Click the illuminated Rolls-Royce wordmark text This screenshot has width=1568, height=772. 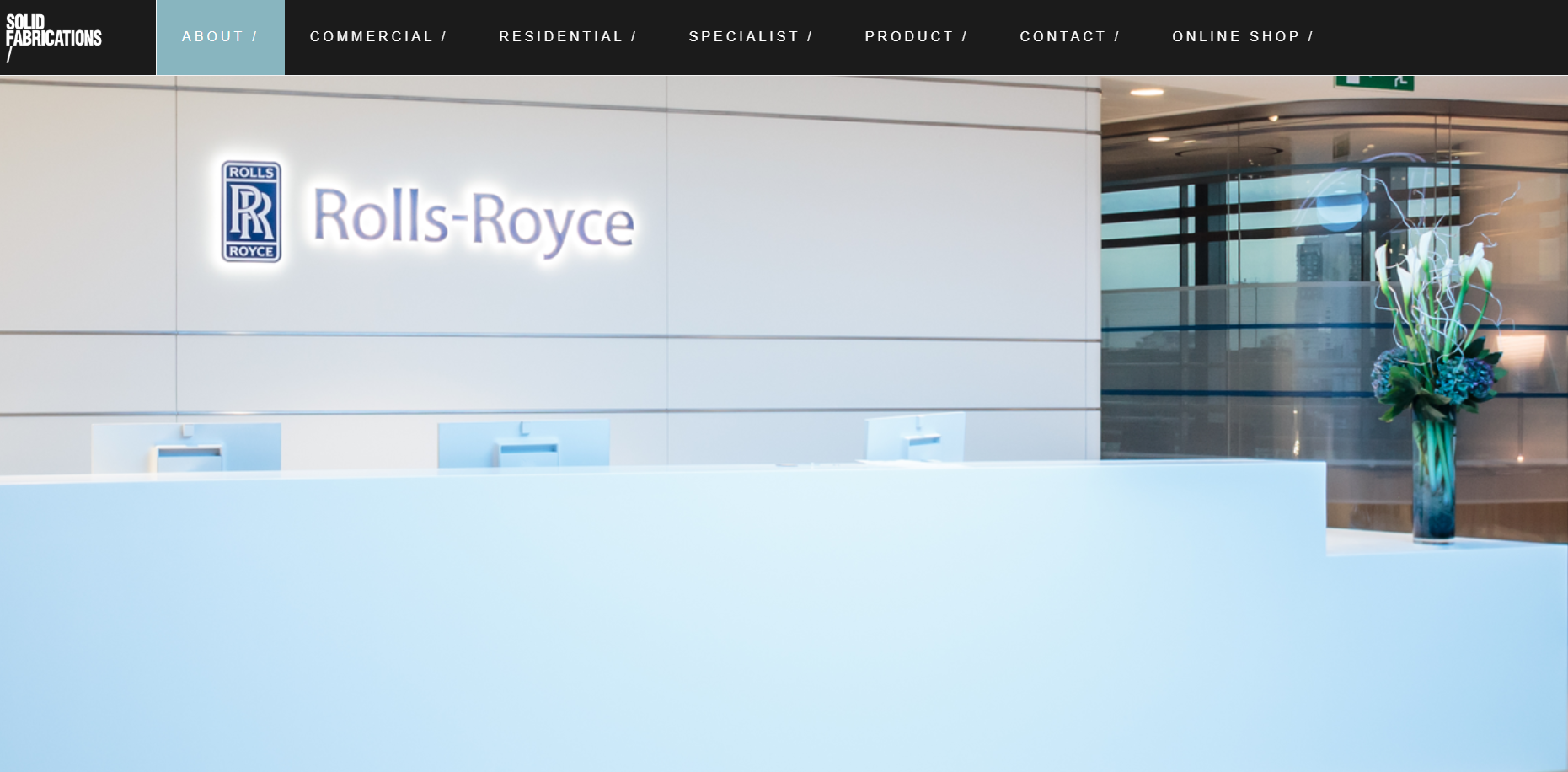coord(474,219)
